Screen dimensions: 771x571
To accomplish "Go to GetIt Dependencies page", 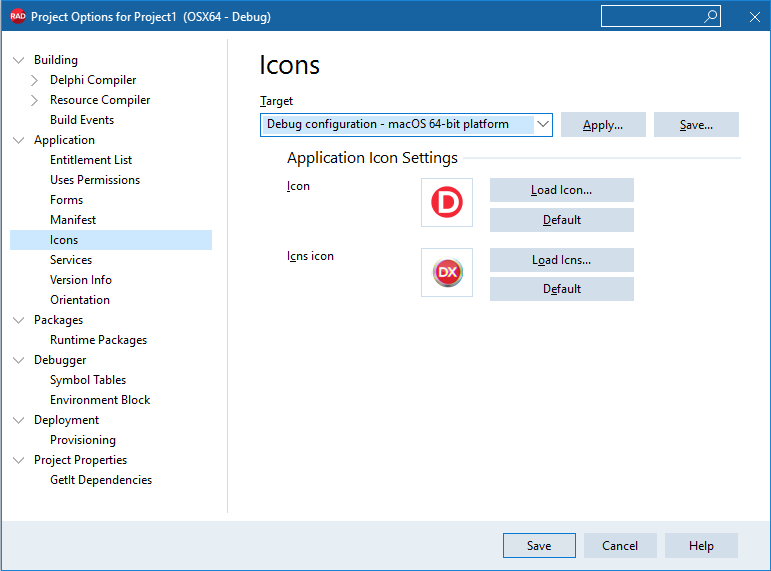I will [101, 480].
